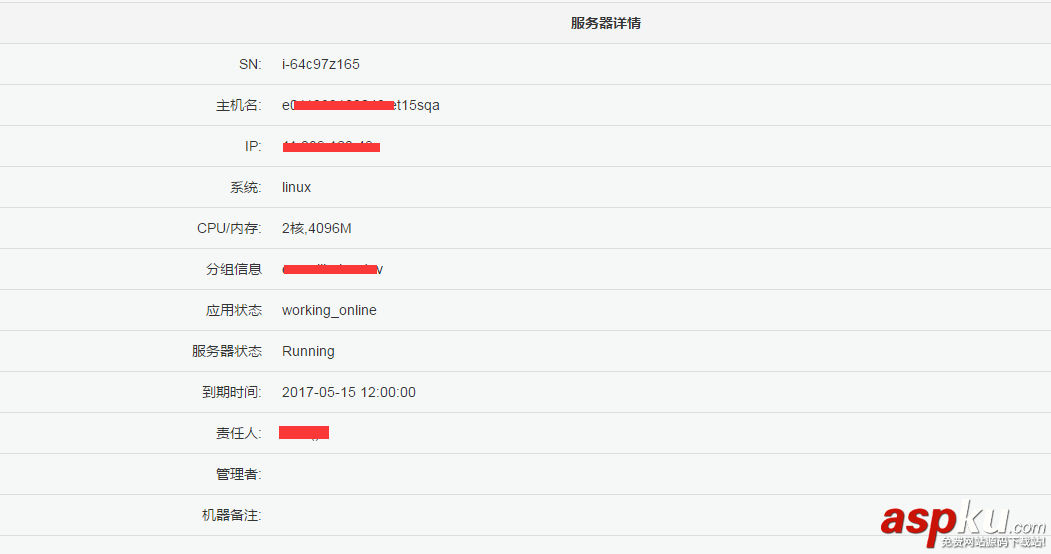The height and width of the screenshot is (554, 1051).
Task: Select the SN value i-64c97z165
Action: [320, 64]
